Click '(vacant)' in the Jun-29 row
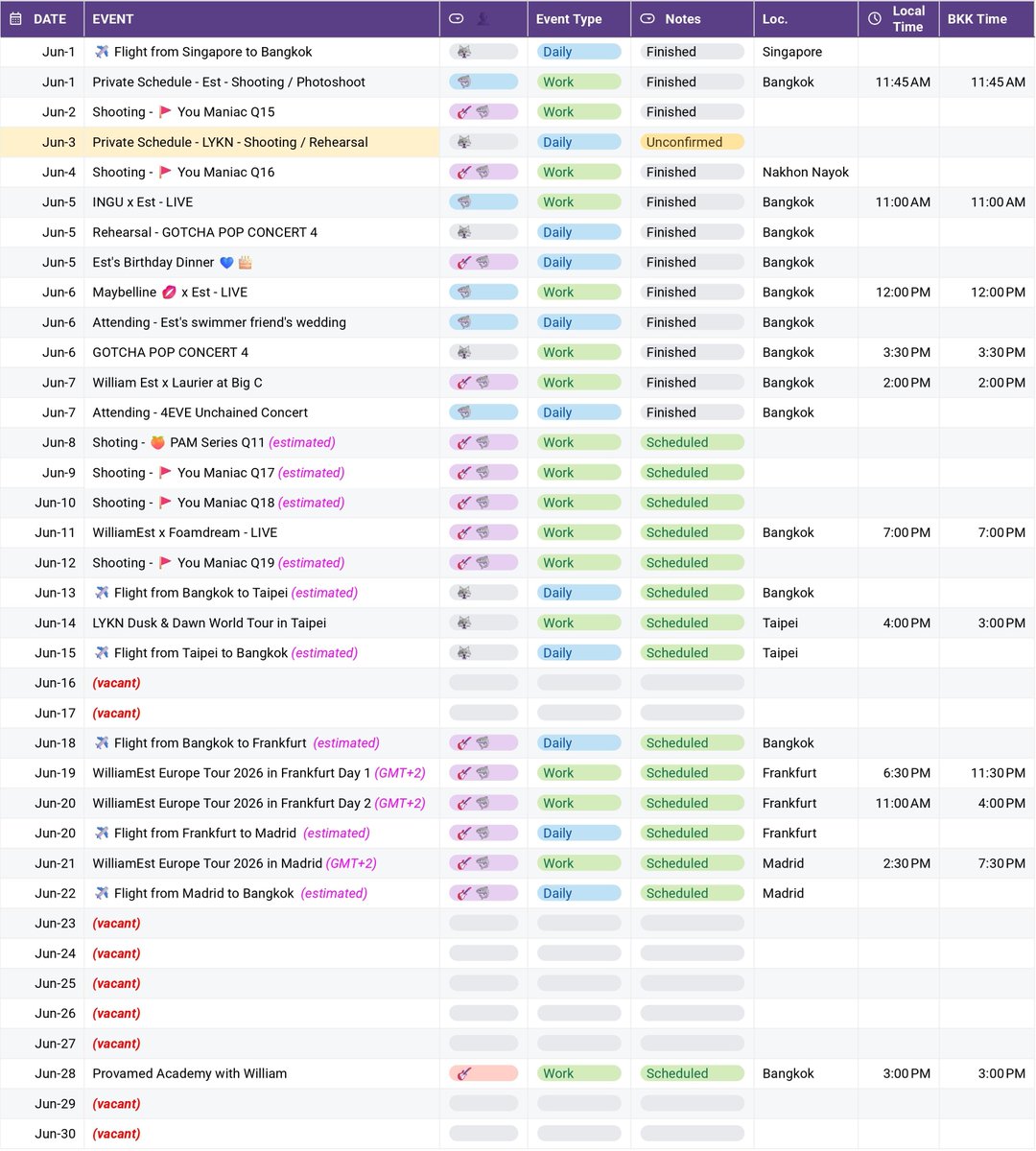1036x1151 pixels. click(x=116, y=1104)
